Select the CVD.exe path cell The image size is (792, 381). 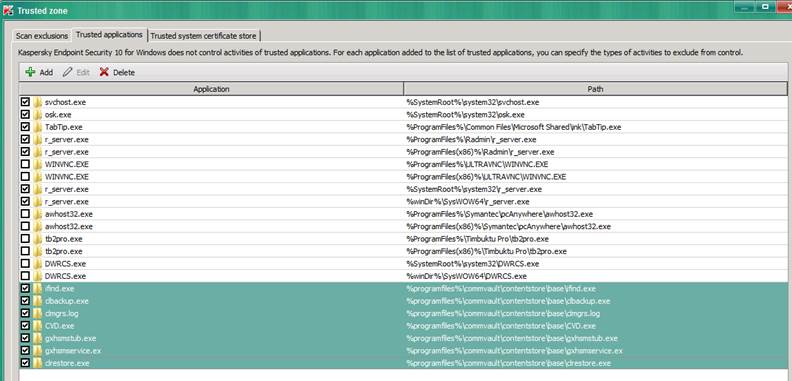501,325
